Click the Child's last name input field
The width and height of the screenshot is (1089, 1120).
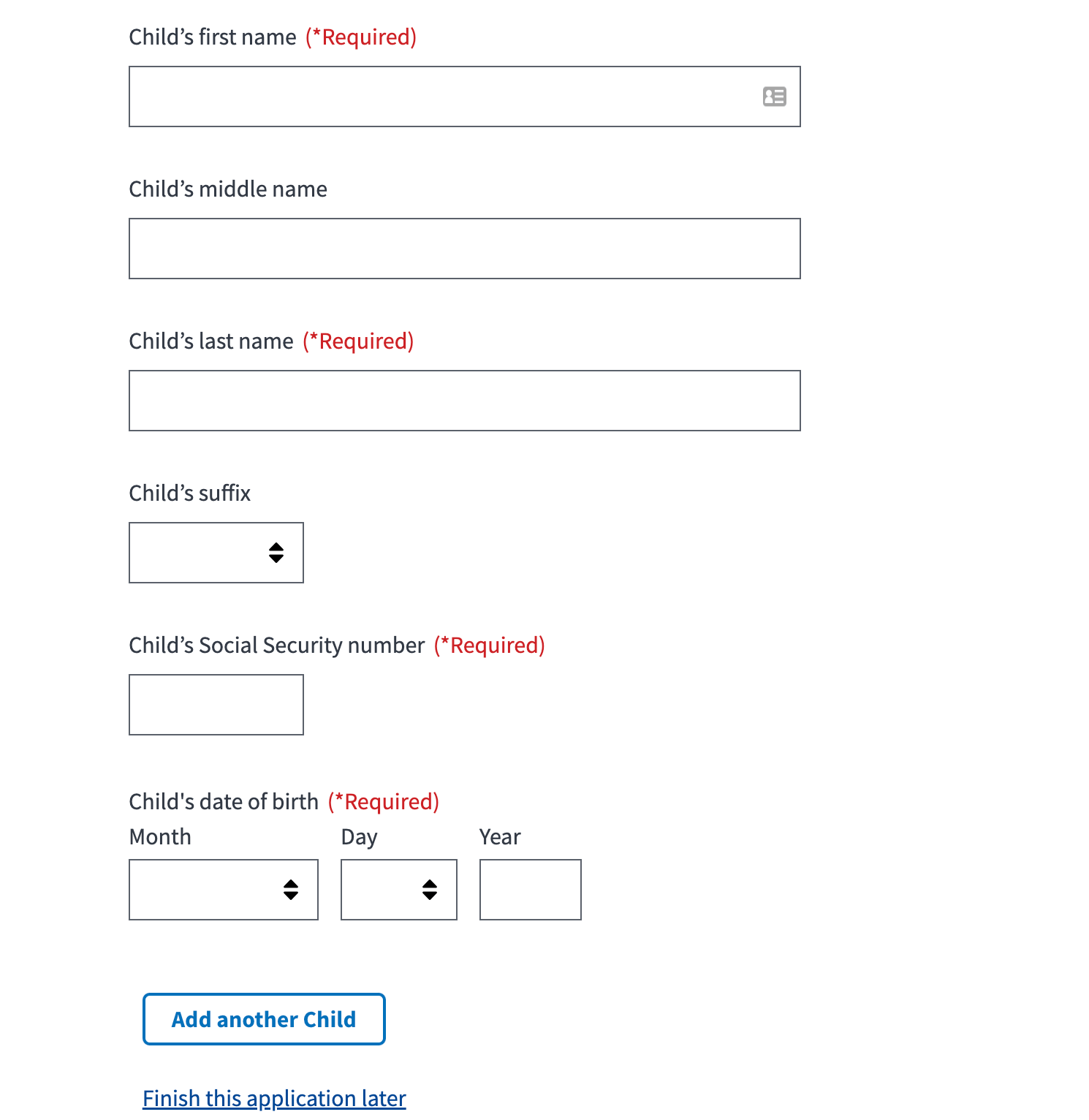464,400
